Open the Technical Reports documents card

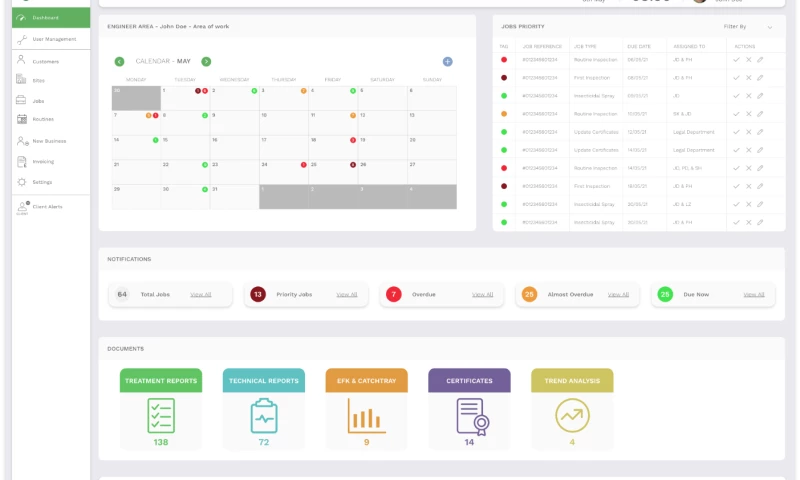coord(264,410)
